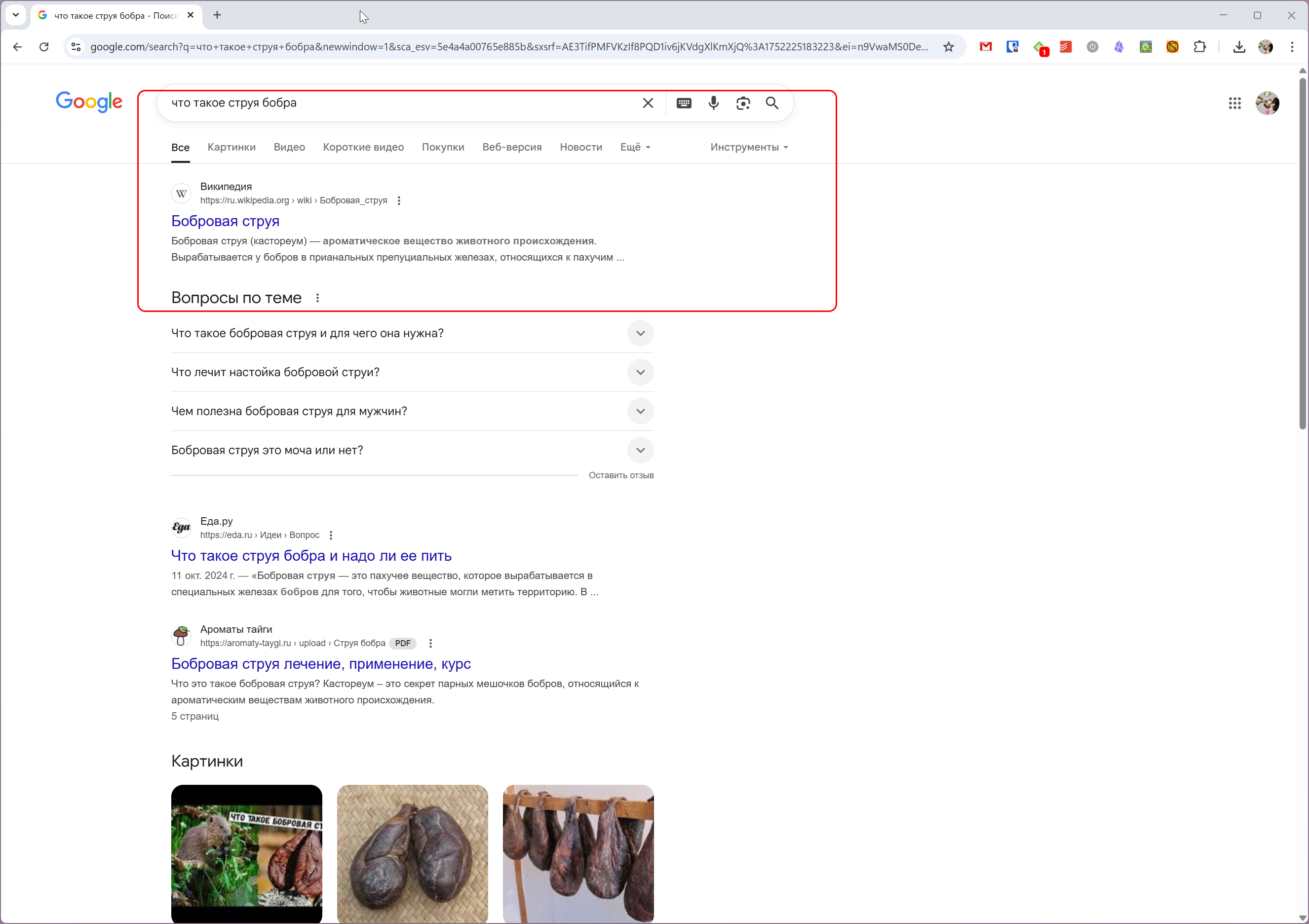Click the beaver castoreum pair thumbnail
Image resolution: width=1309 pixels, height=924 pixels.
412,853
